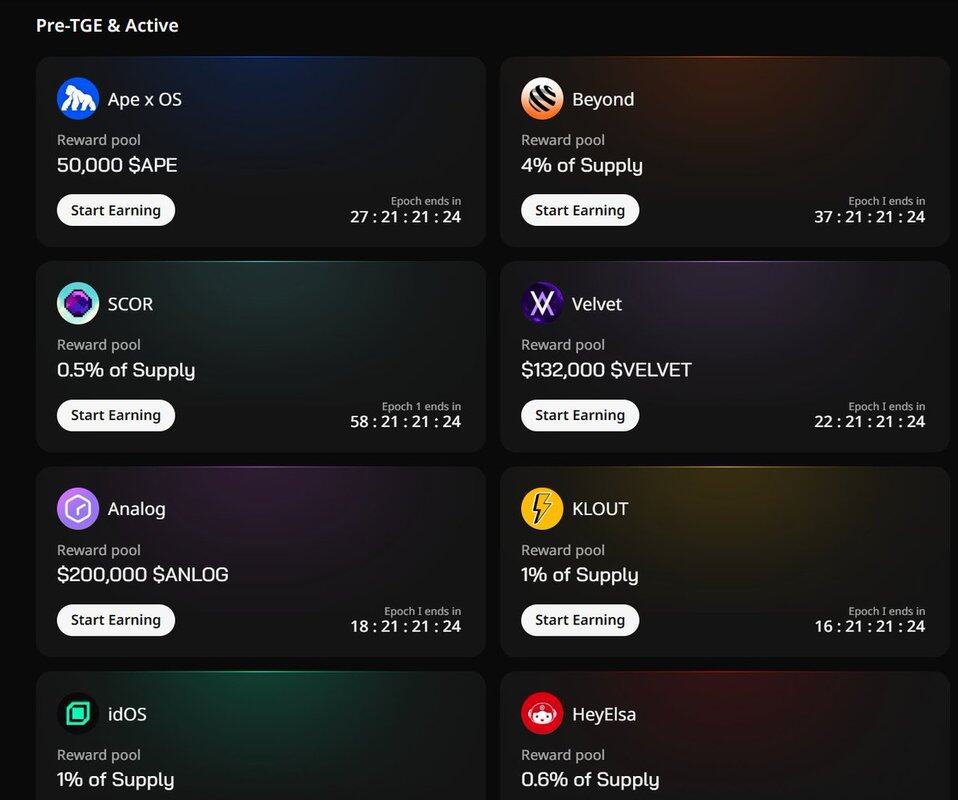Start earning in the SCOR campaign
958x800 pixels.
tap(116, 415)
